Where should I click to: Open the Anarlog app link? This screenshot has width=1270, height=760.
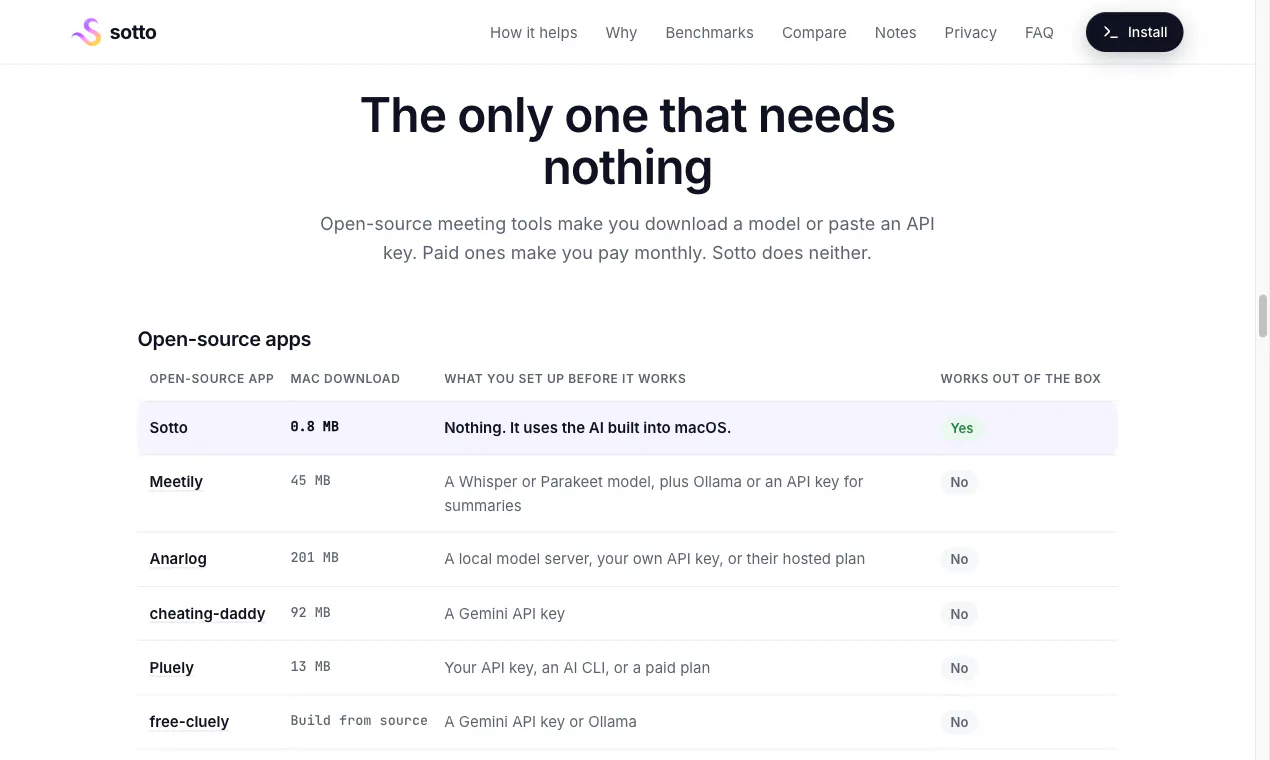coord(178,559)
